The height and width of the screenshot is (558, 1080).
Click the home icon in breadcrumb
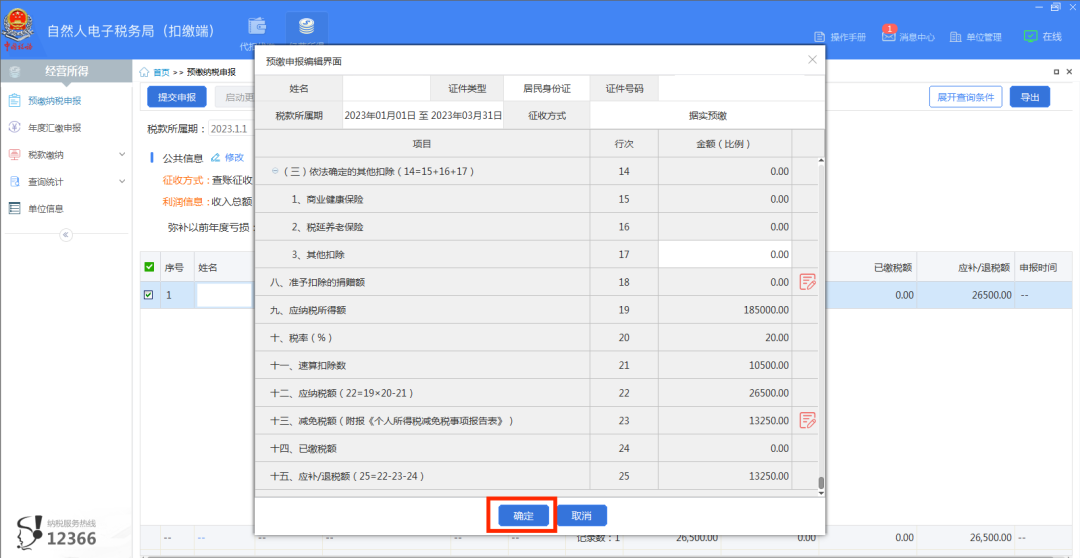145,72
